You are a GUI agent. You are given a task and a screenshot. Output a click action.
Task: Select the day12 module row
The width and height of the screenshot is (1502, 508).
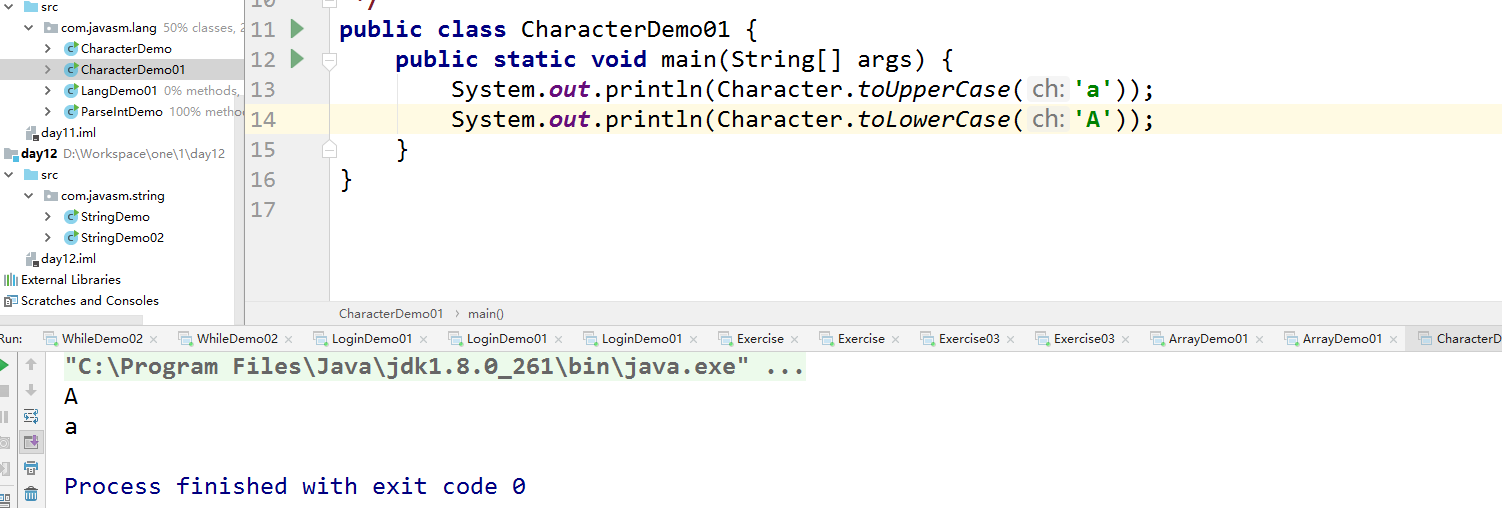120,154
